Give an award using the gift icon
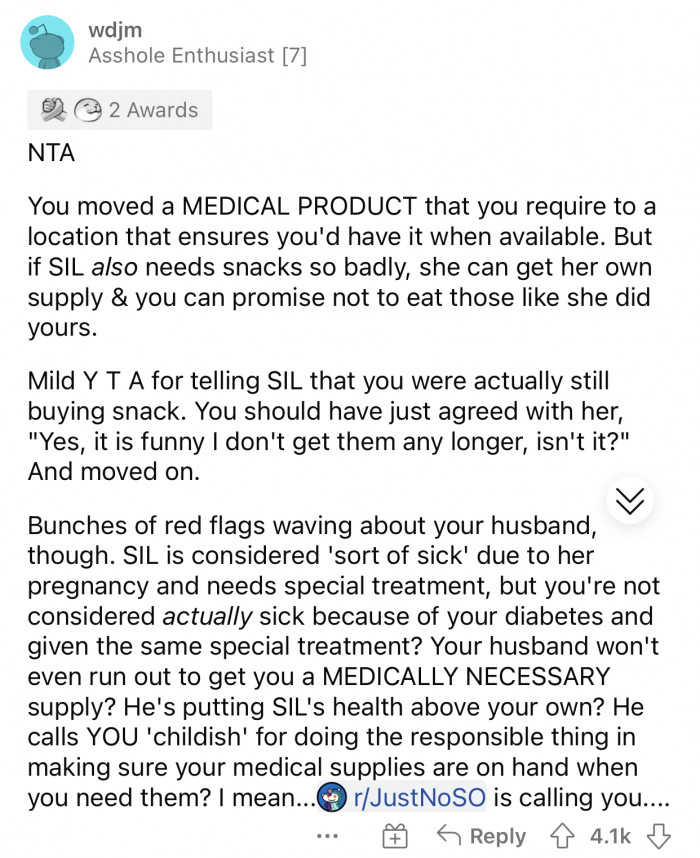Screen dimensions: 700x858 click(x=397, y=835)
